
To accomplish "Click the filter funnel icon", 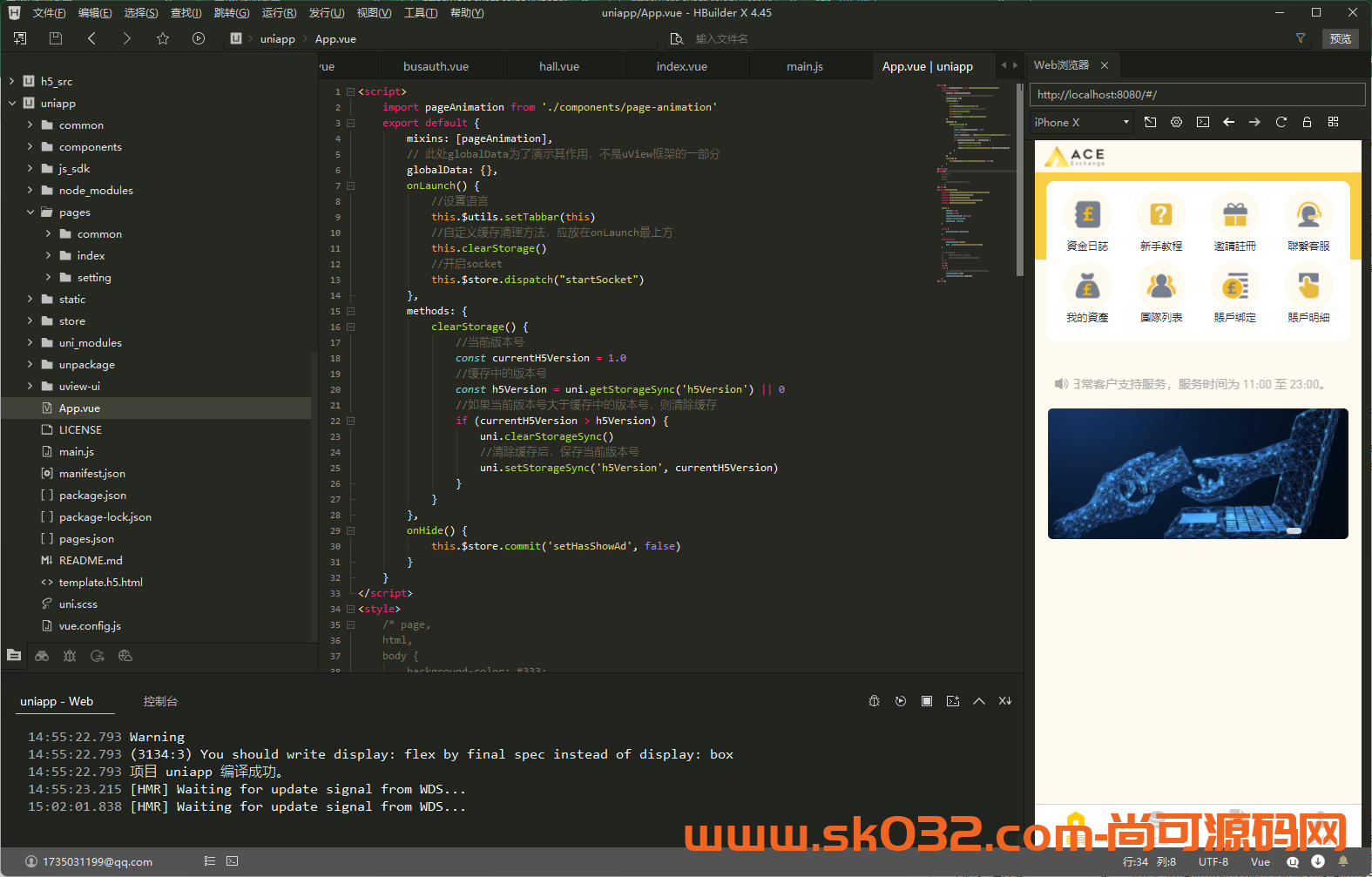I will (1301, 38).
